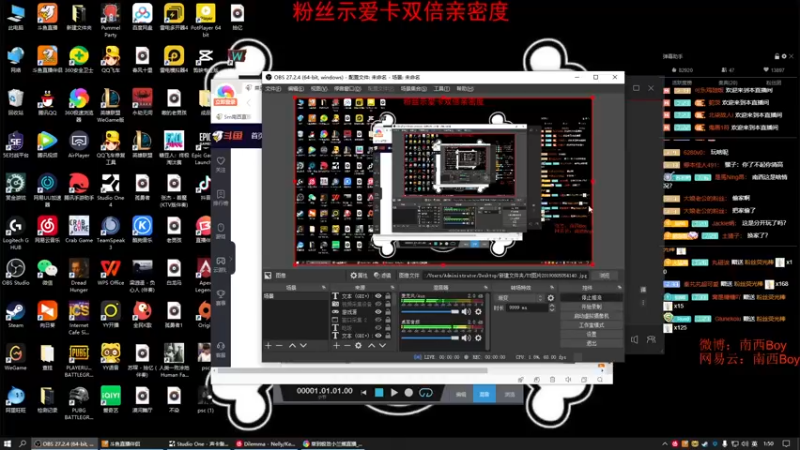Open OBS 视图(V) menu

point(319,89)
